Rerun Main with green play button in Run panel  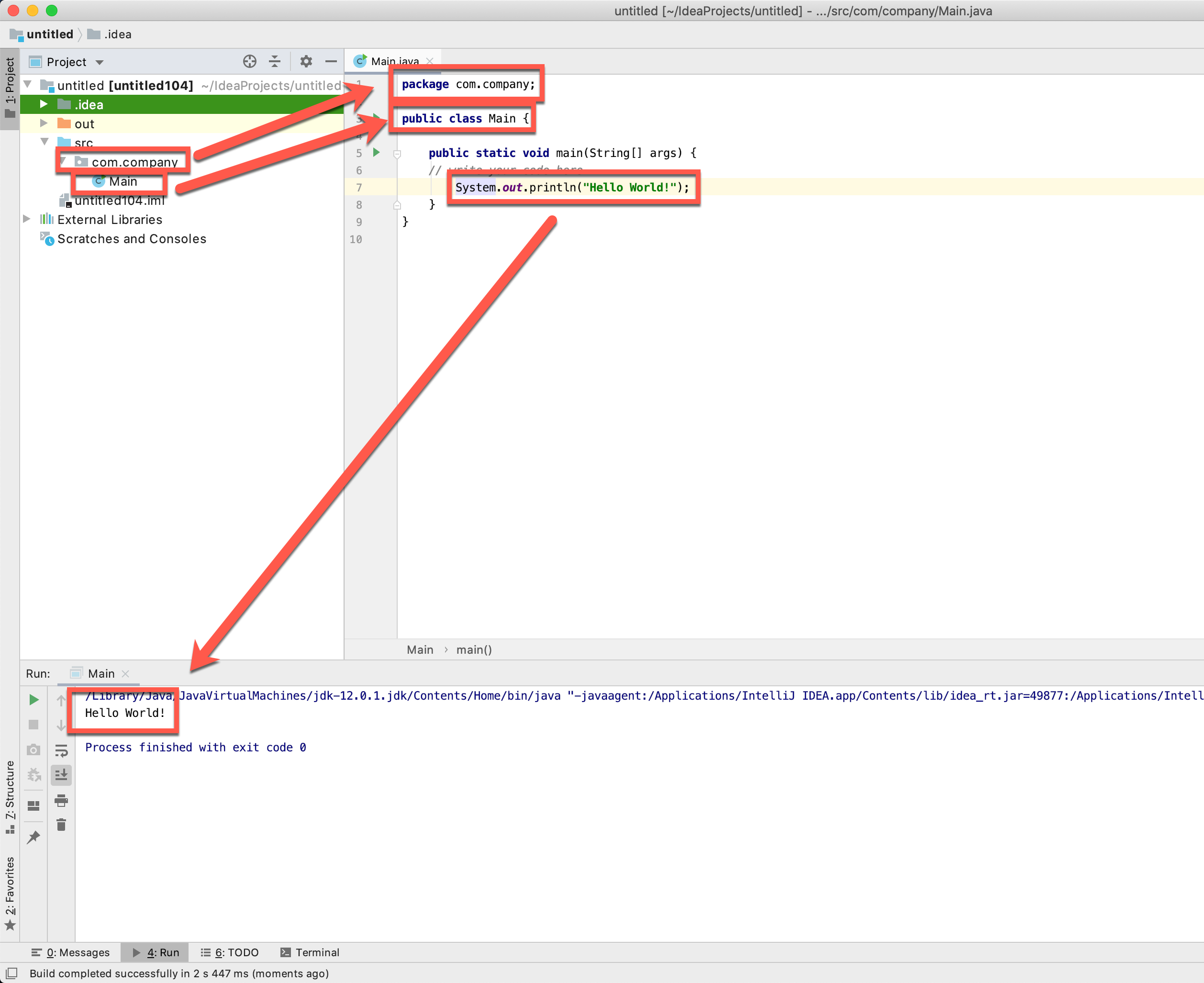(33, 700)
